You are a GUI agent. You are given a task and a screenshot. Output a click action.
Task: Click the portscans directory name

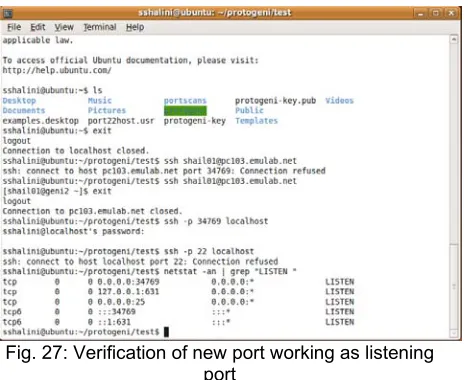pos(185,100)
